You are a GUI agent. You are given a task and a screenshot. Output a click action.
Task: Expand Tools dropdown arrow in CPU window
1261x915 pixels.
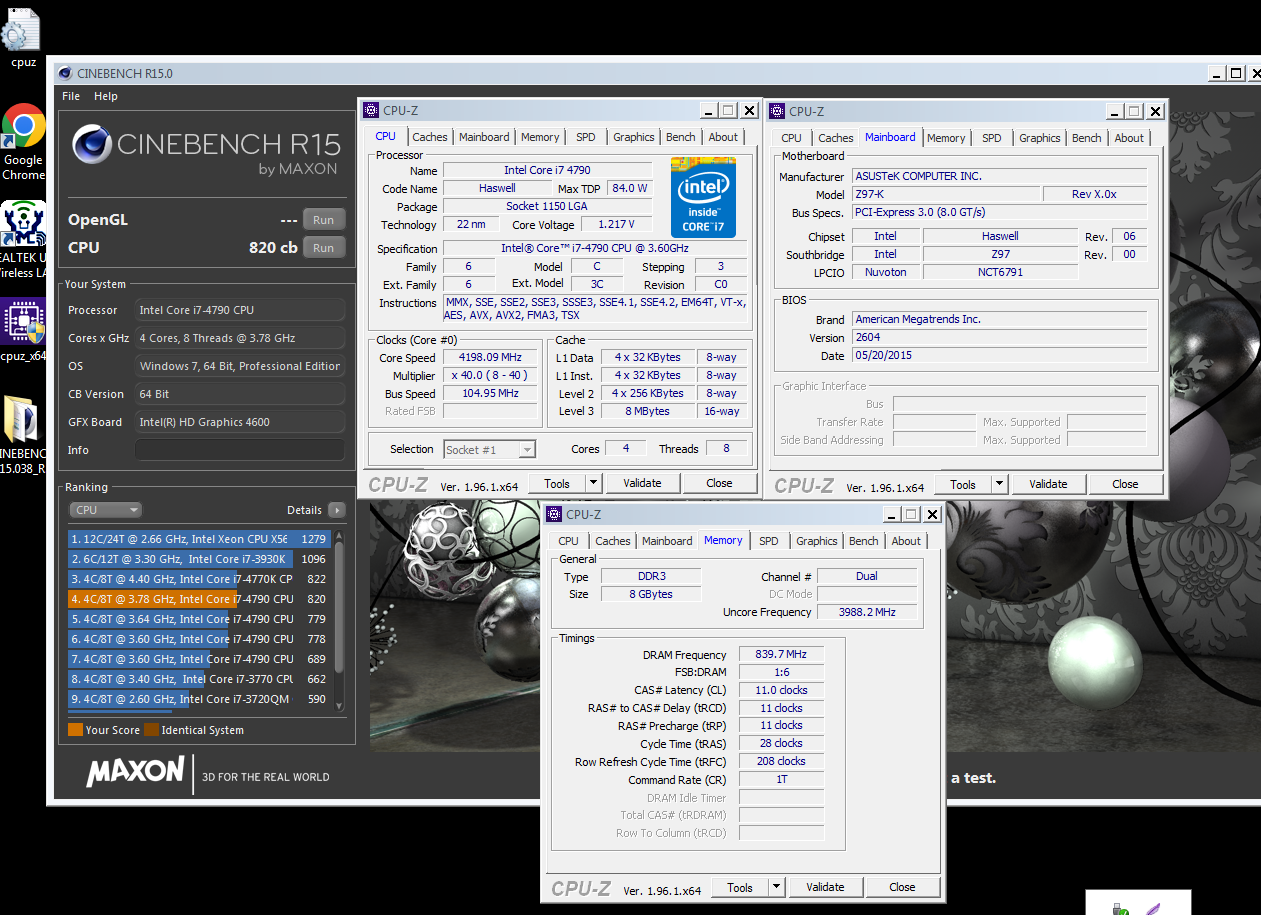click(x=593, y=483)
